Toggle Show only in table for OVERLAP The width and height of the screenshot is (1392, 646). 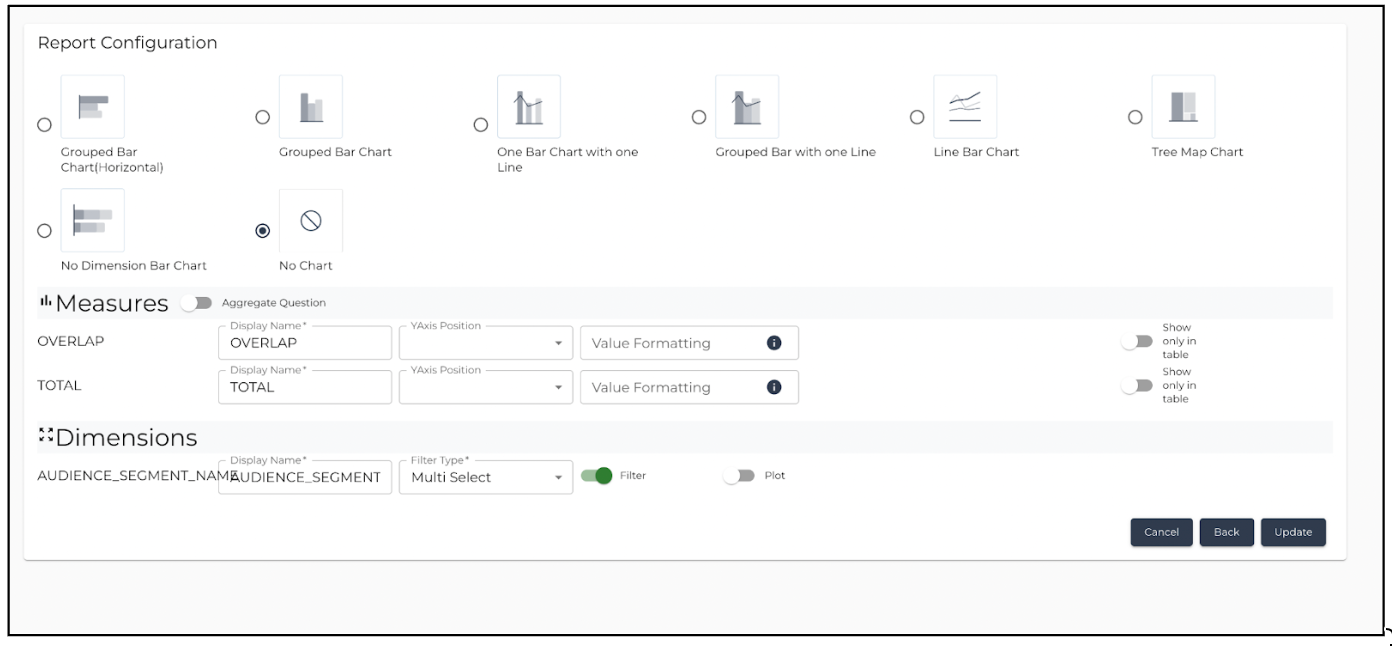point(1137,342)
